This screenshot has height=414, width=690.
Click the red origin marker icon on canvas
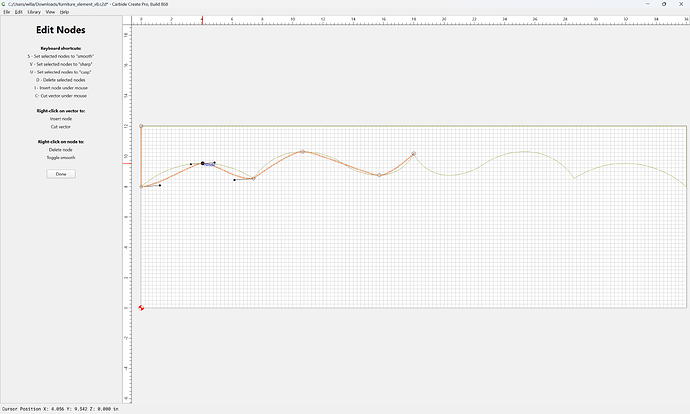point(141,308)
